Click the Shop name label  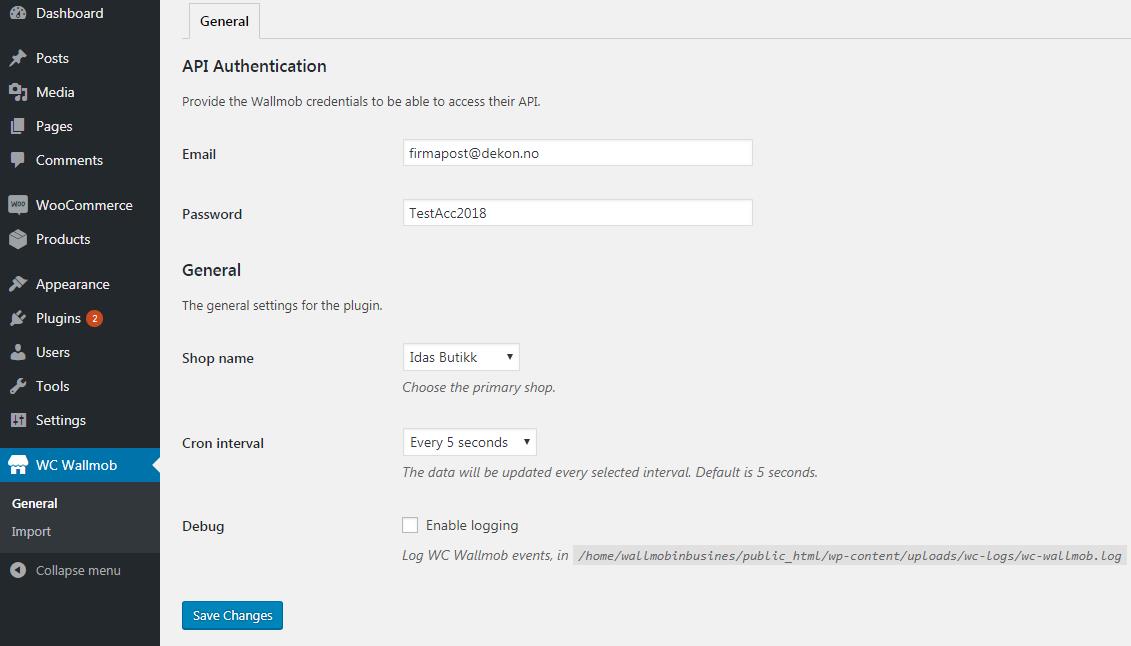click(x=218, y=358)
